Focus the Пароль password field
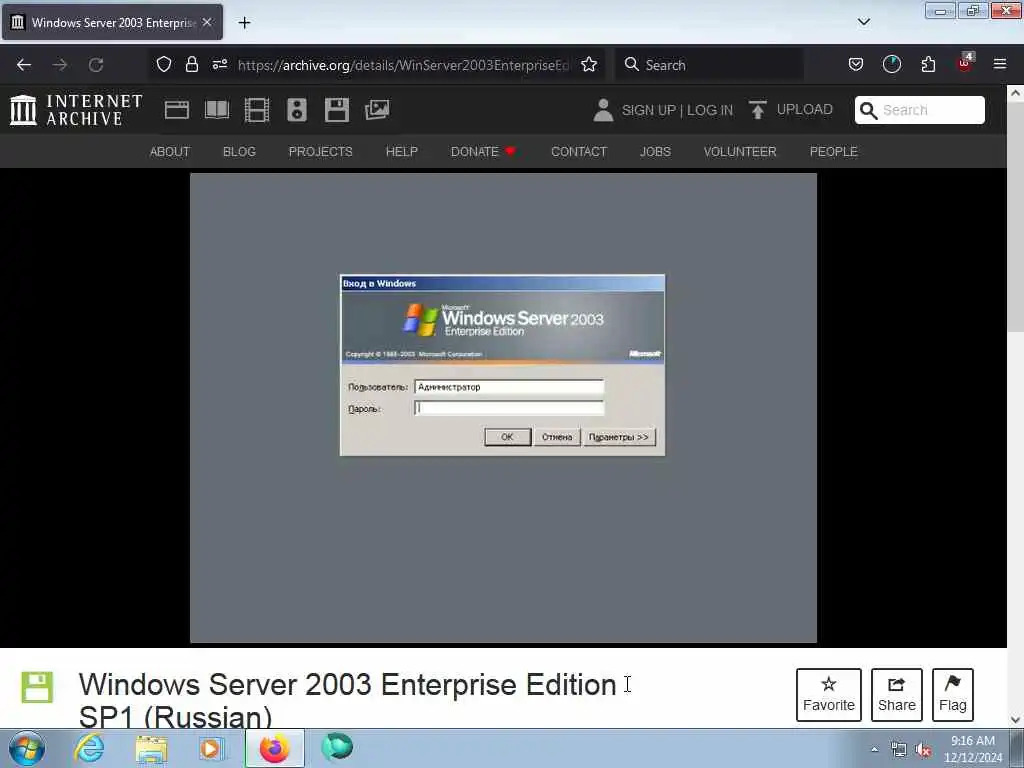This screenshot has width=1024, height=768. [509, 408]
